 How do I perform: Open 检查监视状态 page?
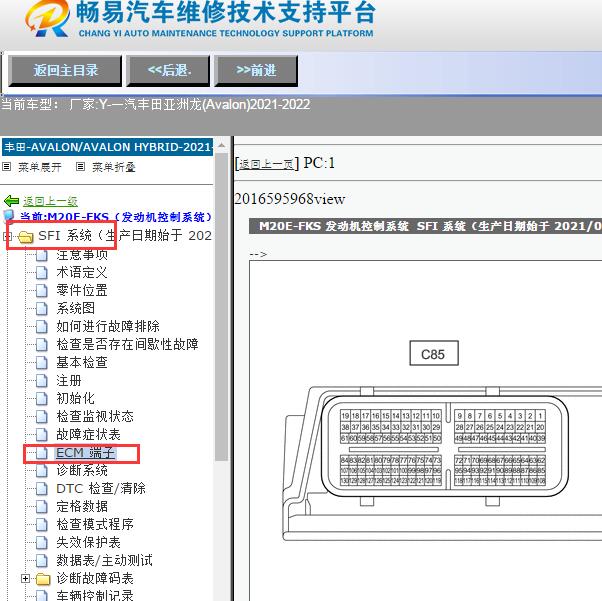pyautogui.click(x=95, y=416)
